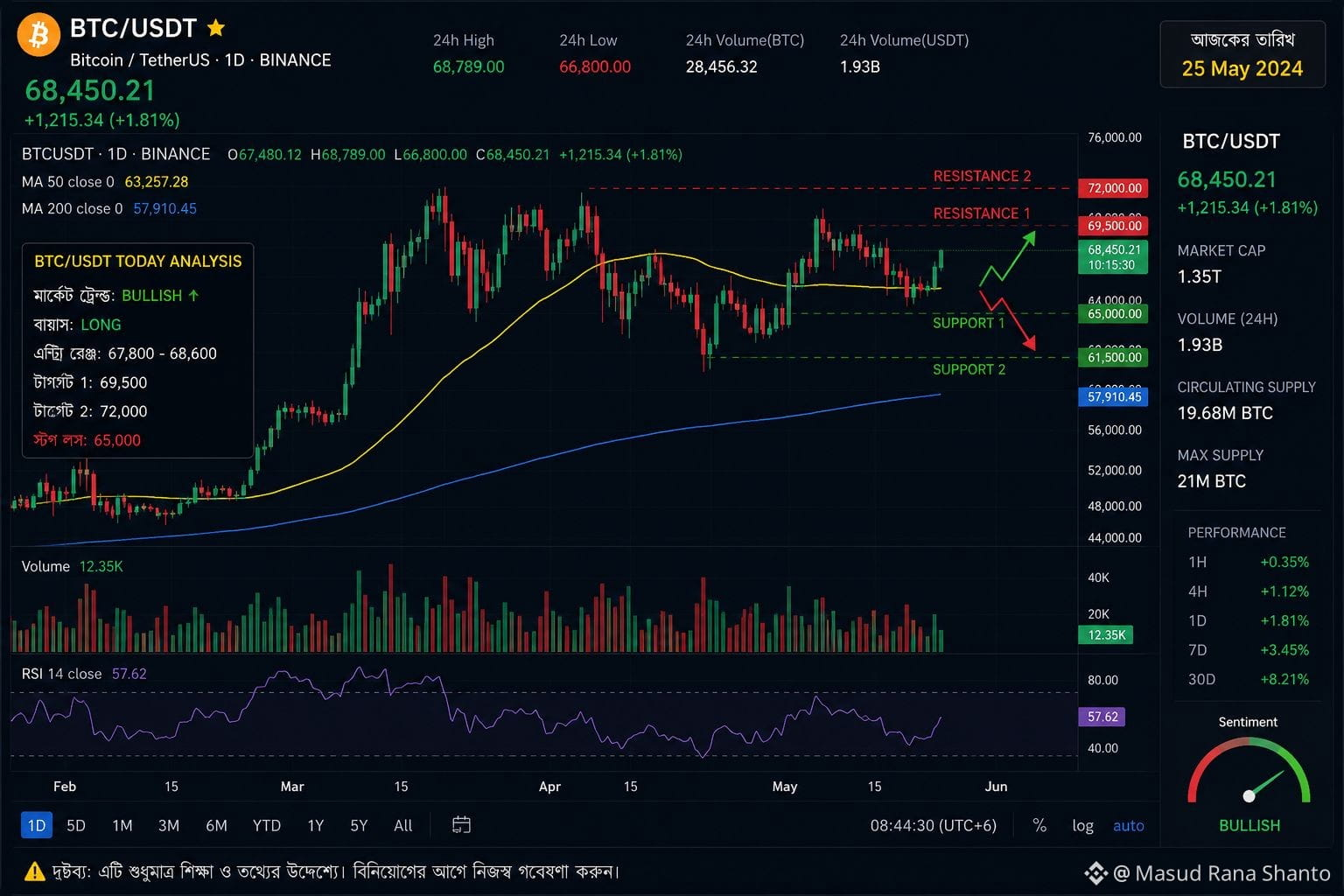Click the 24h High value 68,789.00

click(x=469, y=66)
